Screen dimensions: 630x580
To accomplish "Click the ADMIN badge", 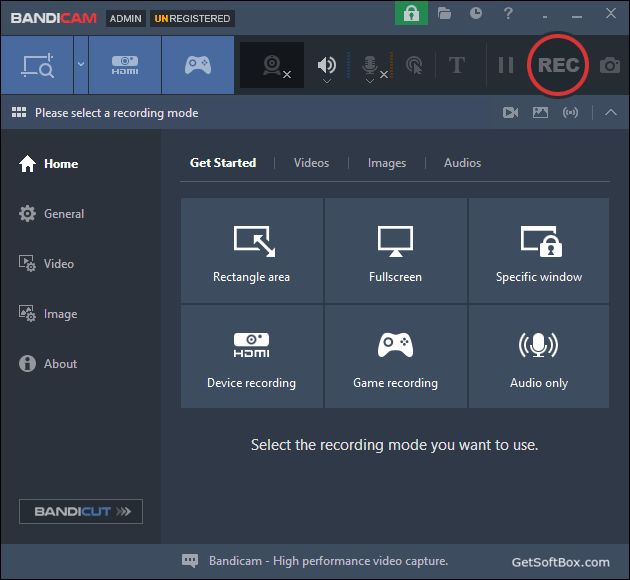I will (126, 18).
